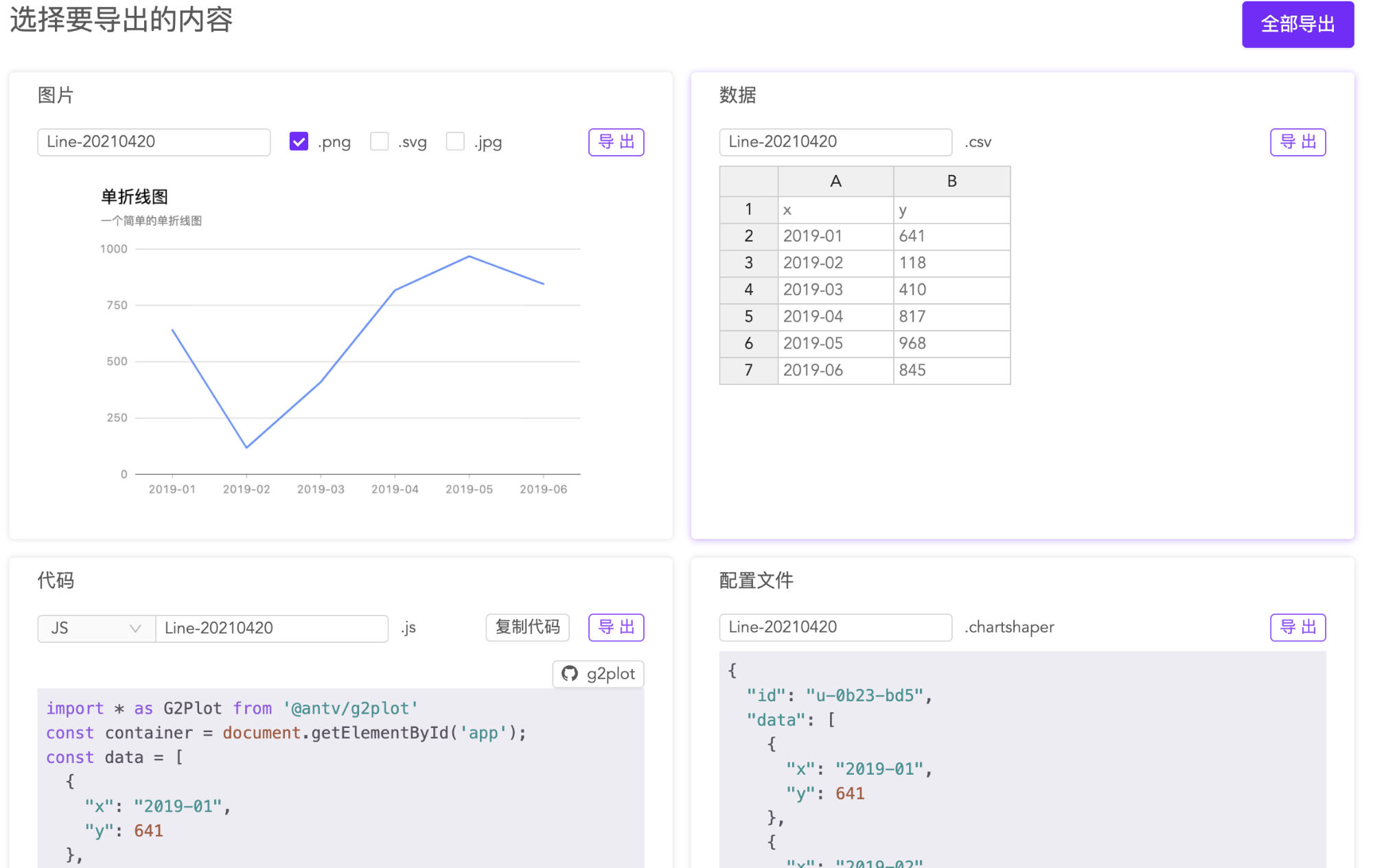1373x868 pixels.
Task: Select column B header in data table
Action: [x=951, y=181]
